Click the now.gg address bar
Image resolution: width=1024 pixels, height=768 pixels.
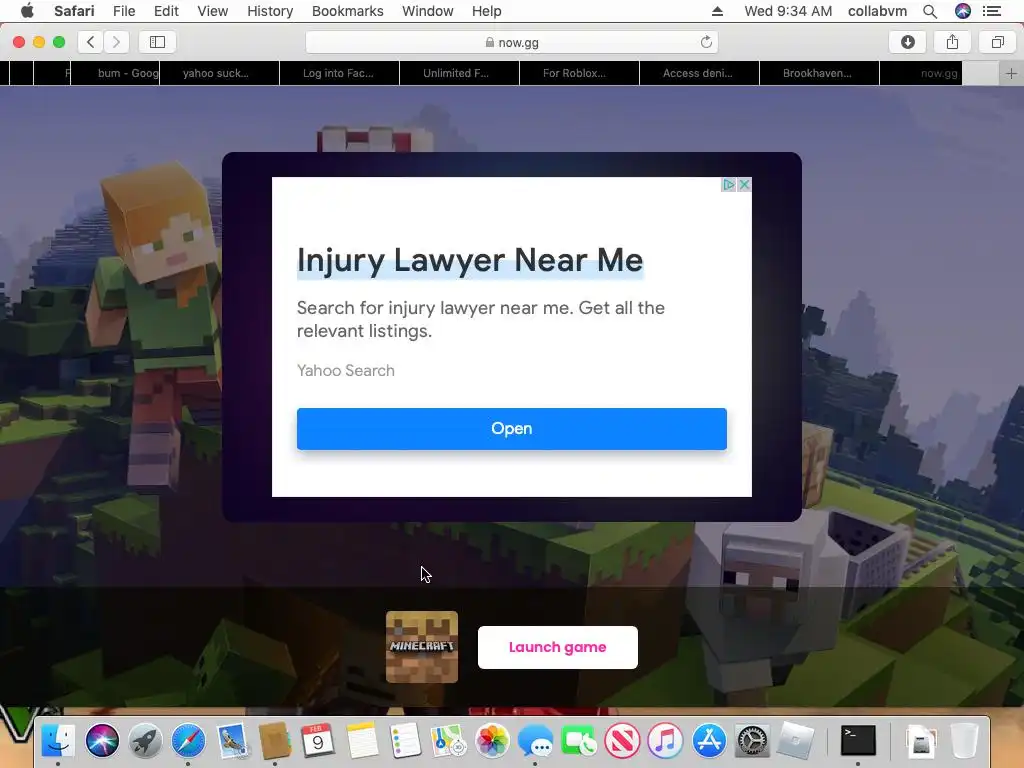pos(511,42)
